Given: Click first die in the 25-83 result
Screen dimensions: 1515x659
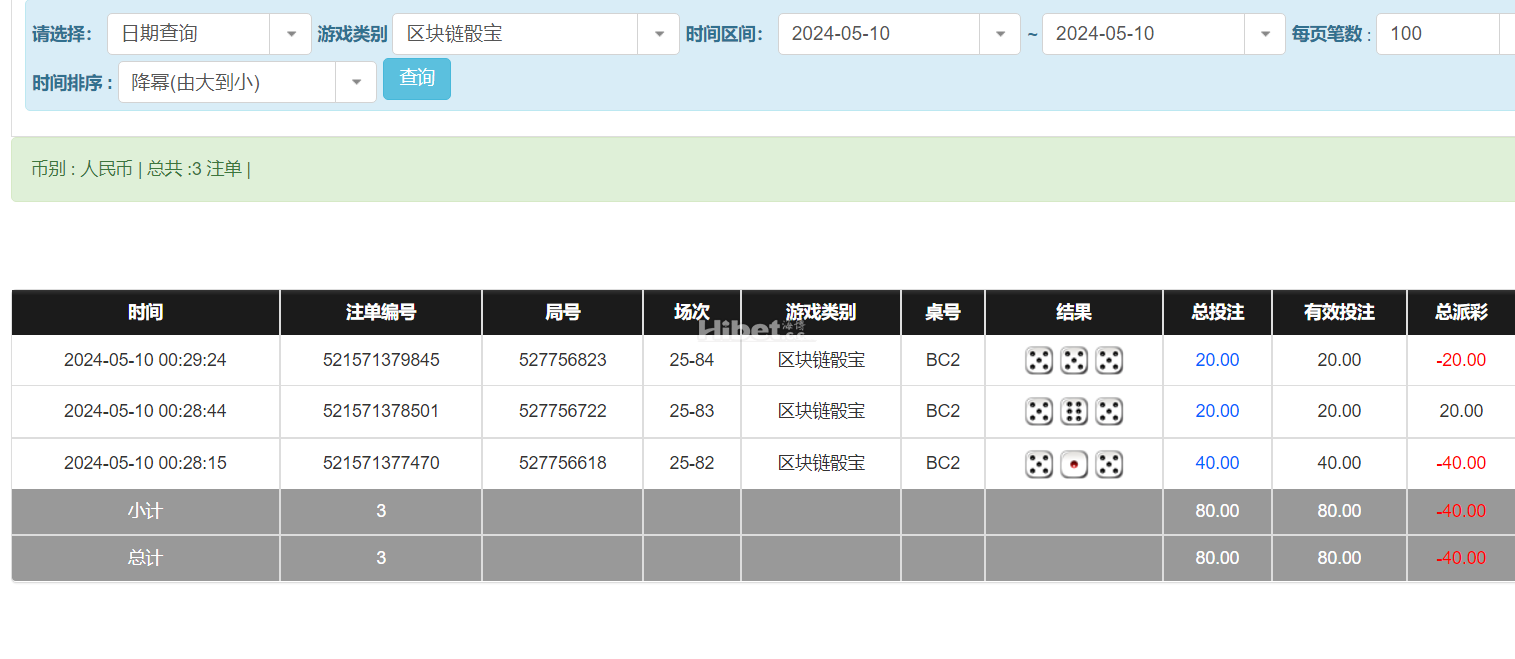Looking at the screenshot, I should coord(1039,411).
